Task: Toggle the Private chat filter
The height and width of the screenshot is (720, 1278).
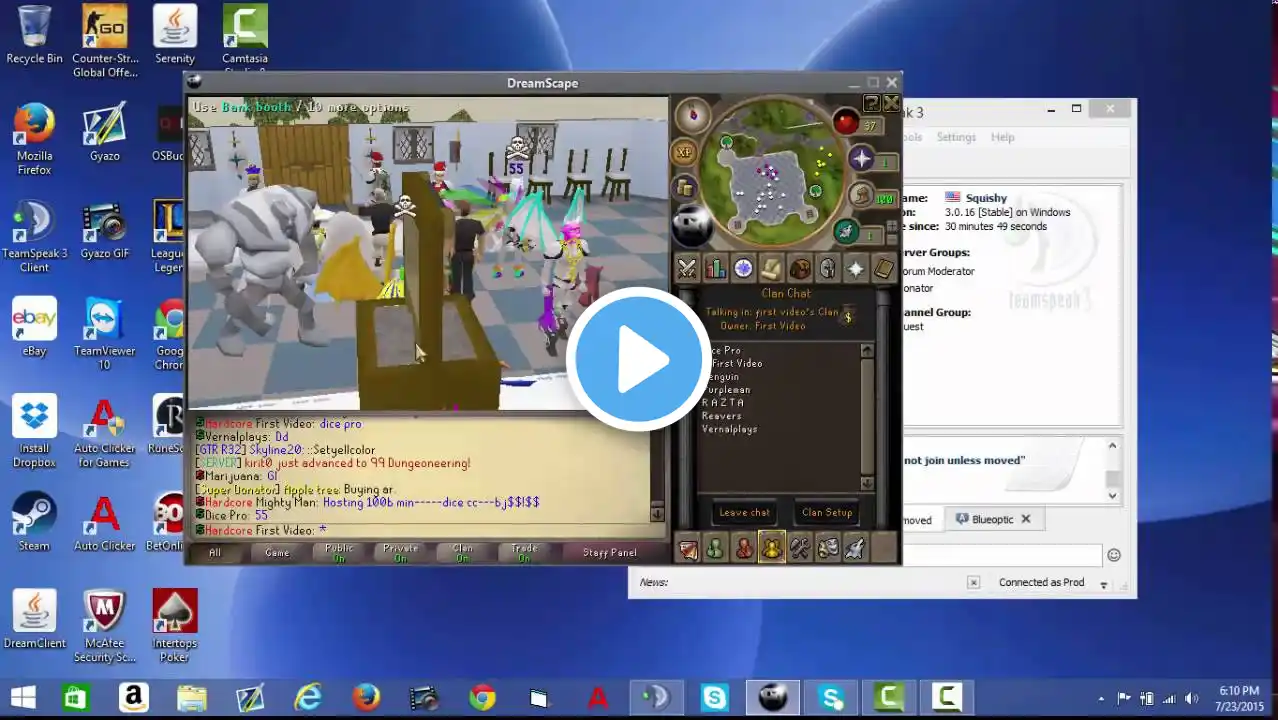Action: [401, 552]
